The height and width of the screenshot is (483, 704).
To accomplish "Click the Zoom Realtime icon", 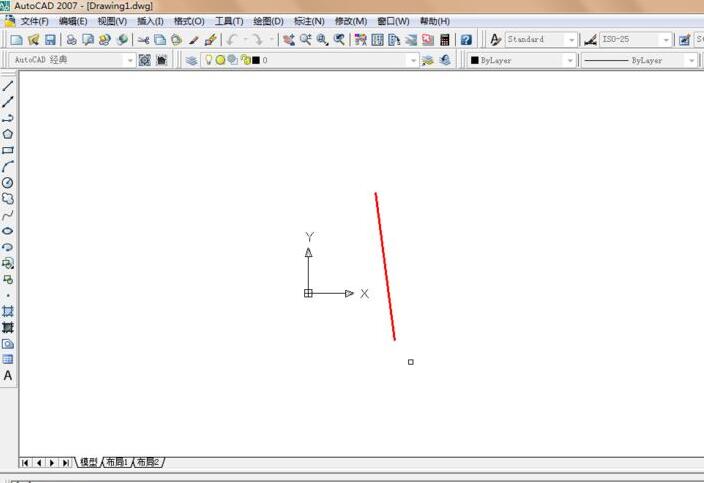I will (305, 40).
